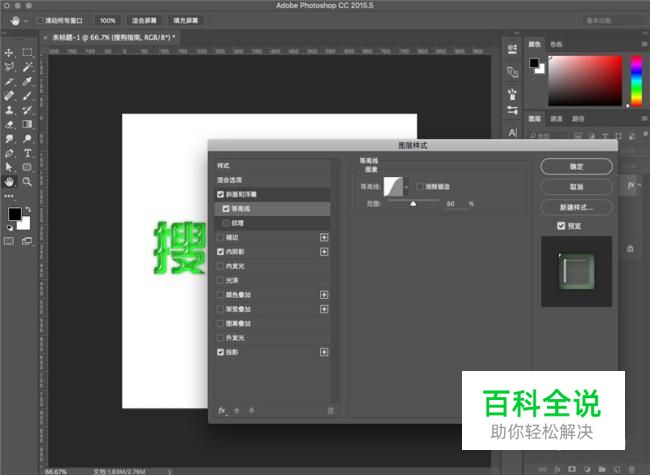Select the Zoom magnifier tool

(27, 182)
